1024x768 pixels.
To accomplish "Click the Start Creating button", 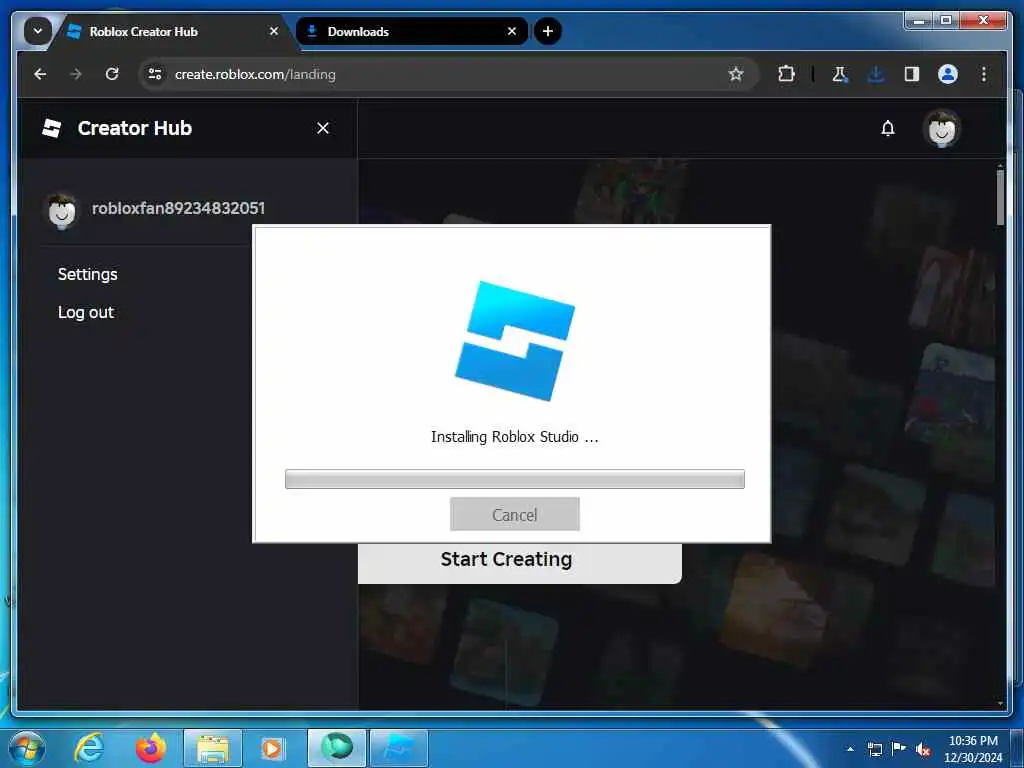I will pos(520,562).
